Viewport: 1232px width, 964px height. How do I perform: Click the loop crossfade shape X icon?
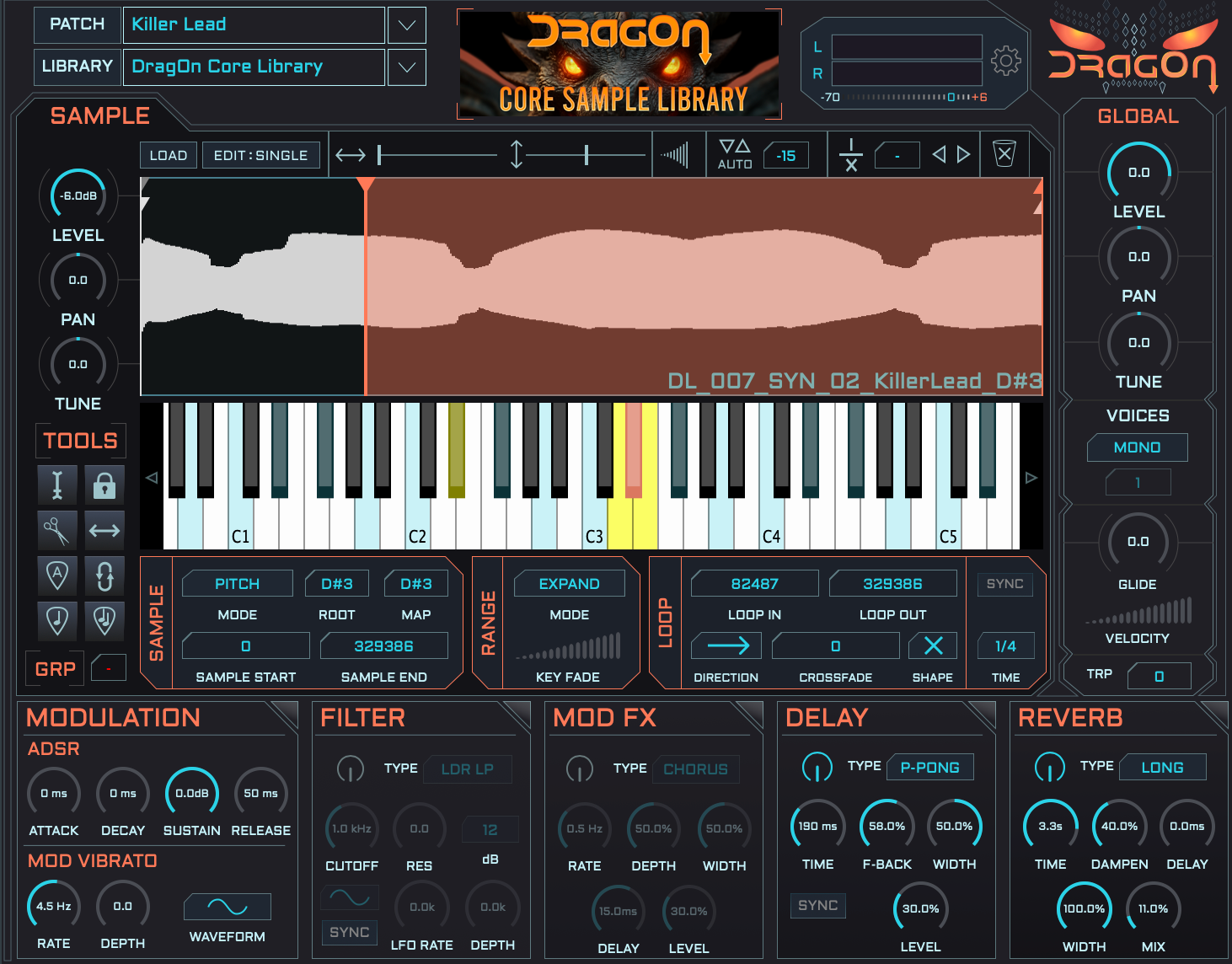(x=933, y=646)
